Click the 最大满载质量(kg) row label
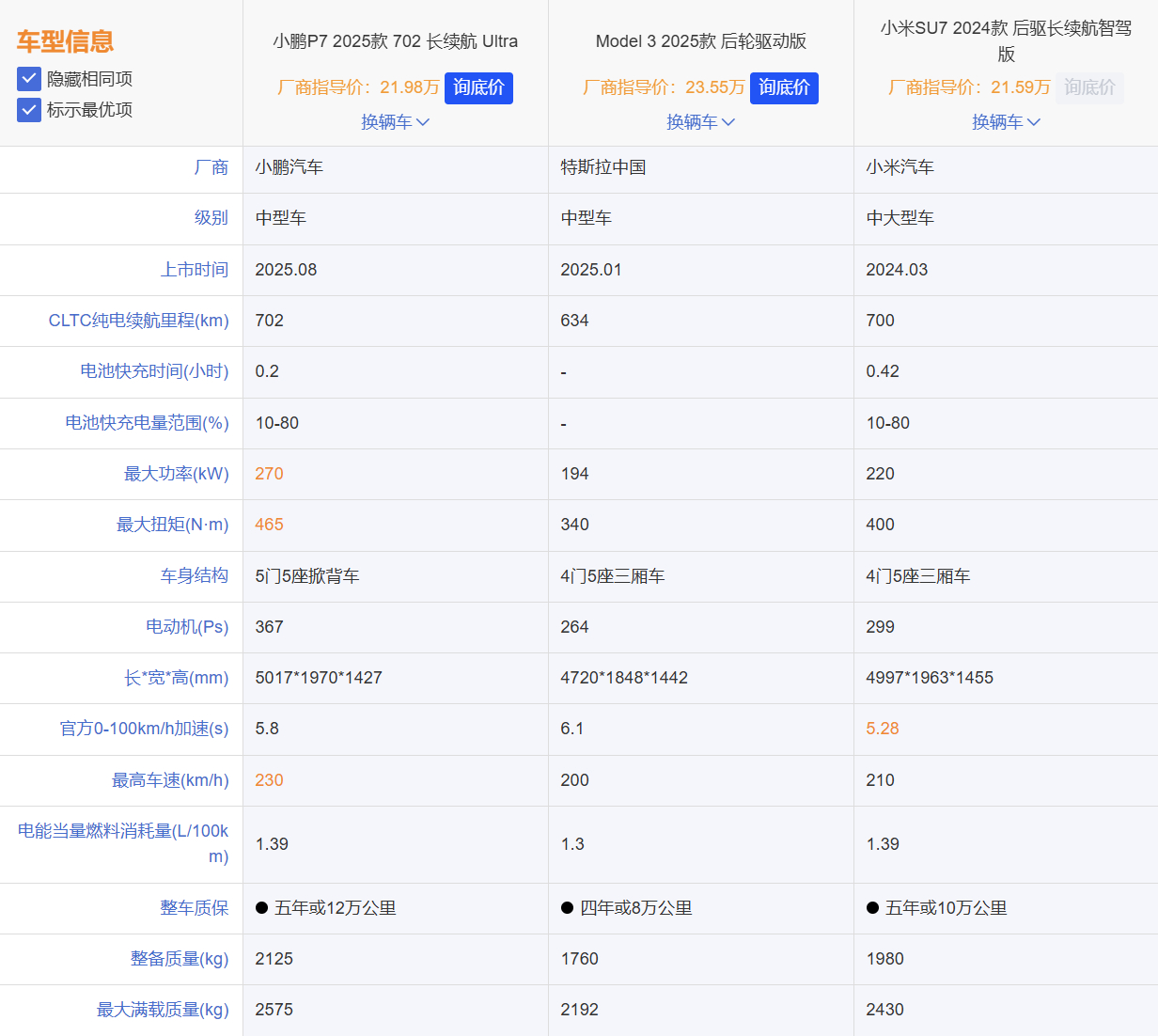1158x1036 pixels. [163, 1010]
